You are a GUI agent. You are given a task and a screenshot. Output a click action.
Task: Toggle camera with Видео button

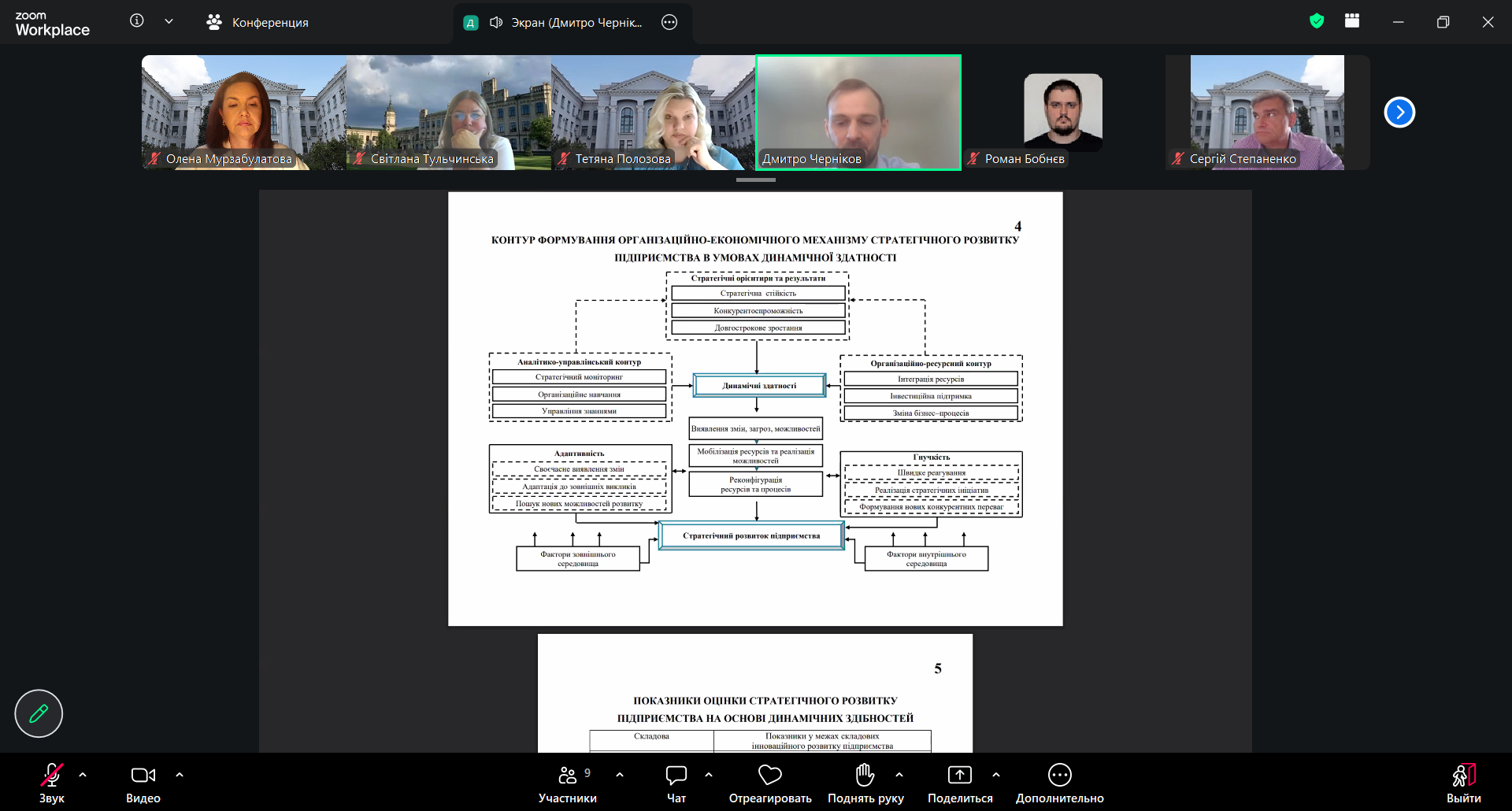[x=143, y=783]
